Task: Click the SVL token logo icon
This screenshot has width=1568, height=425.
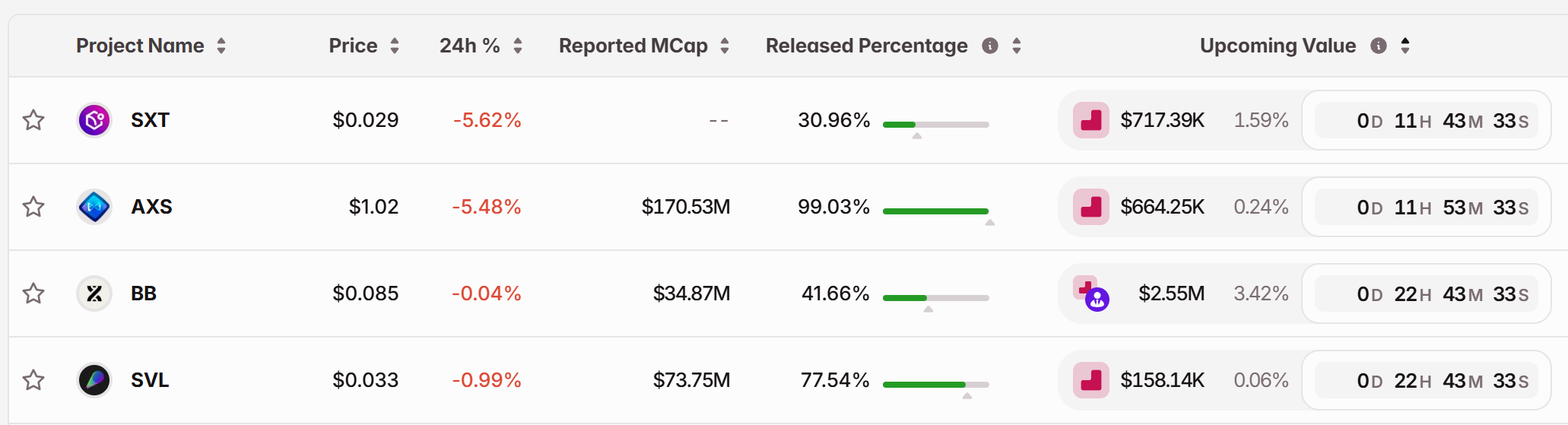Action: tap(94, 380)
